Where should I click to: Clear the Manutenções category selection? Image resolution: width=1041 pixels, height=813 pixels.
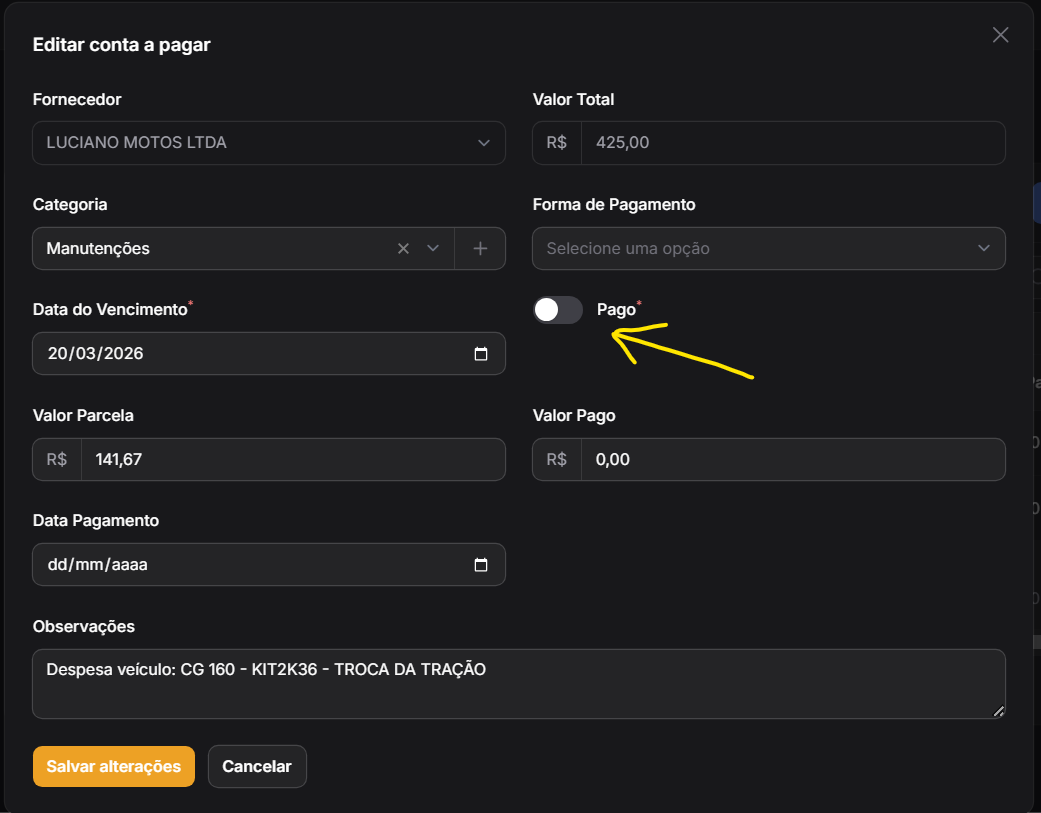403,248
